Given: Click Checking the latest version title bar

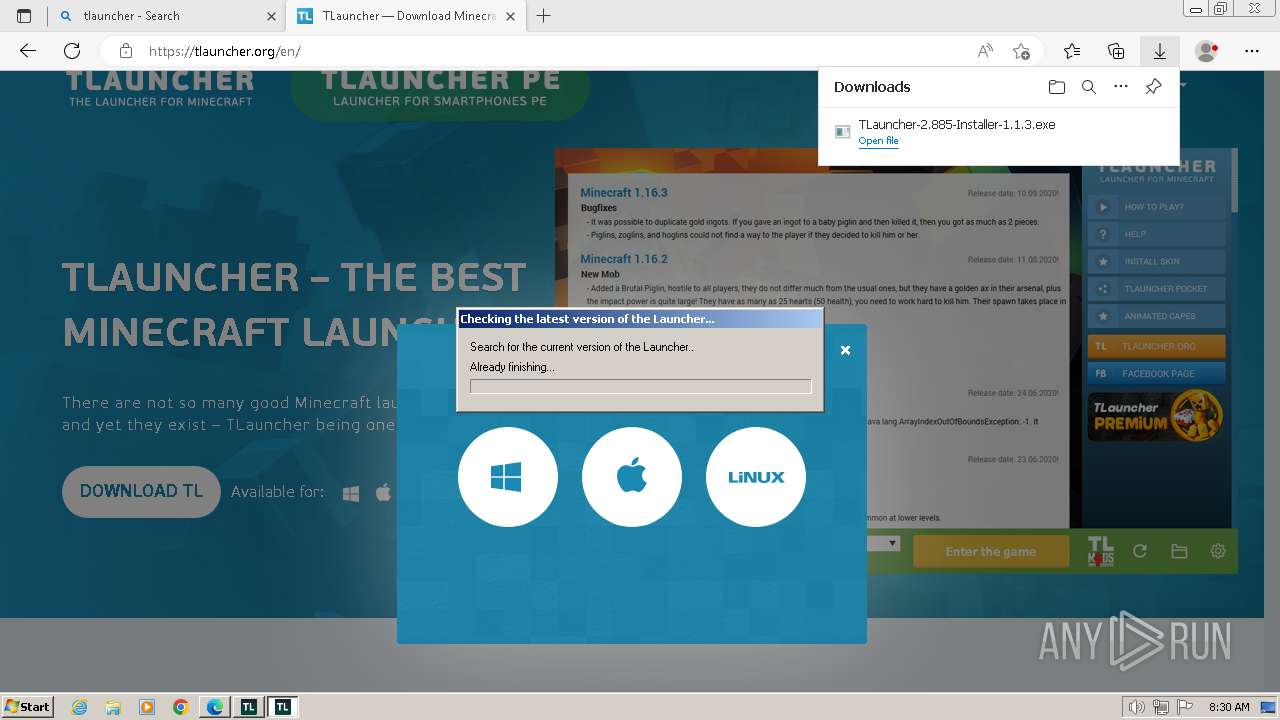Looking at the screenshot, I should click(640, 319).
